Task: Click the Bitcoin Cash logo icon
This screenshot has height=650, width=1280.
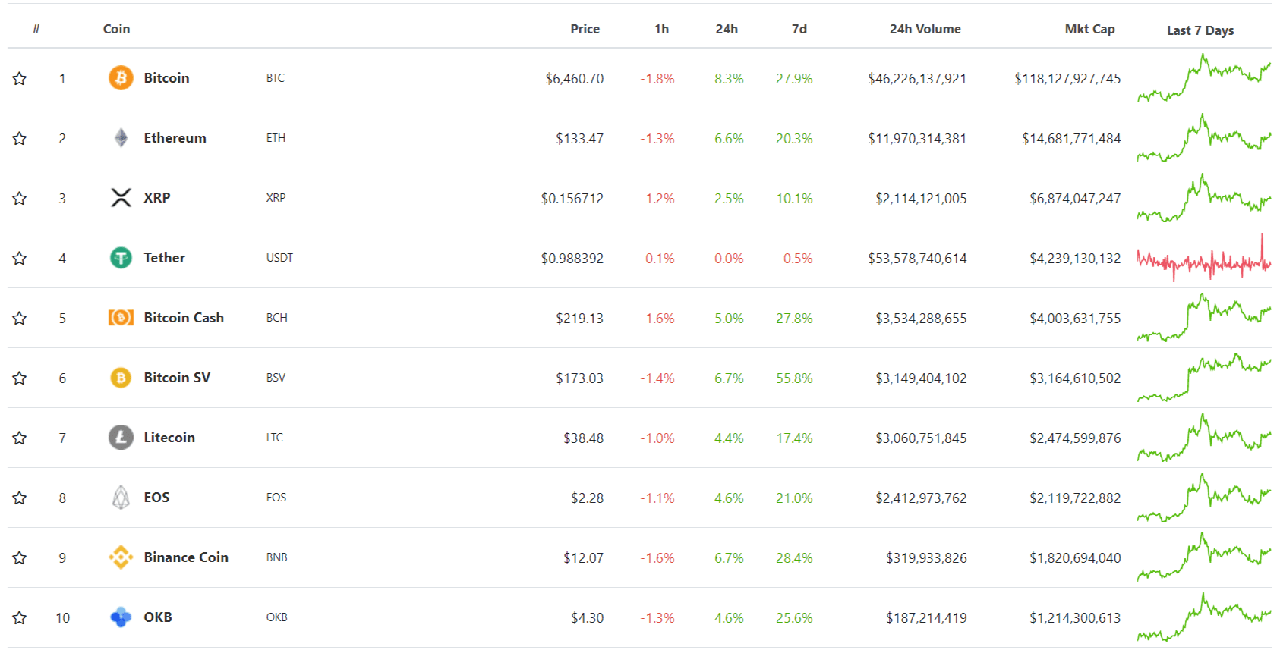Action: coord(120,318)
